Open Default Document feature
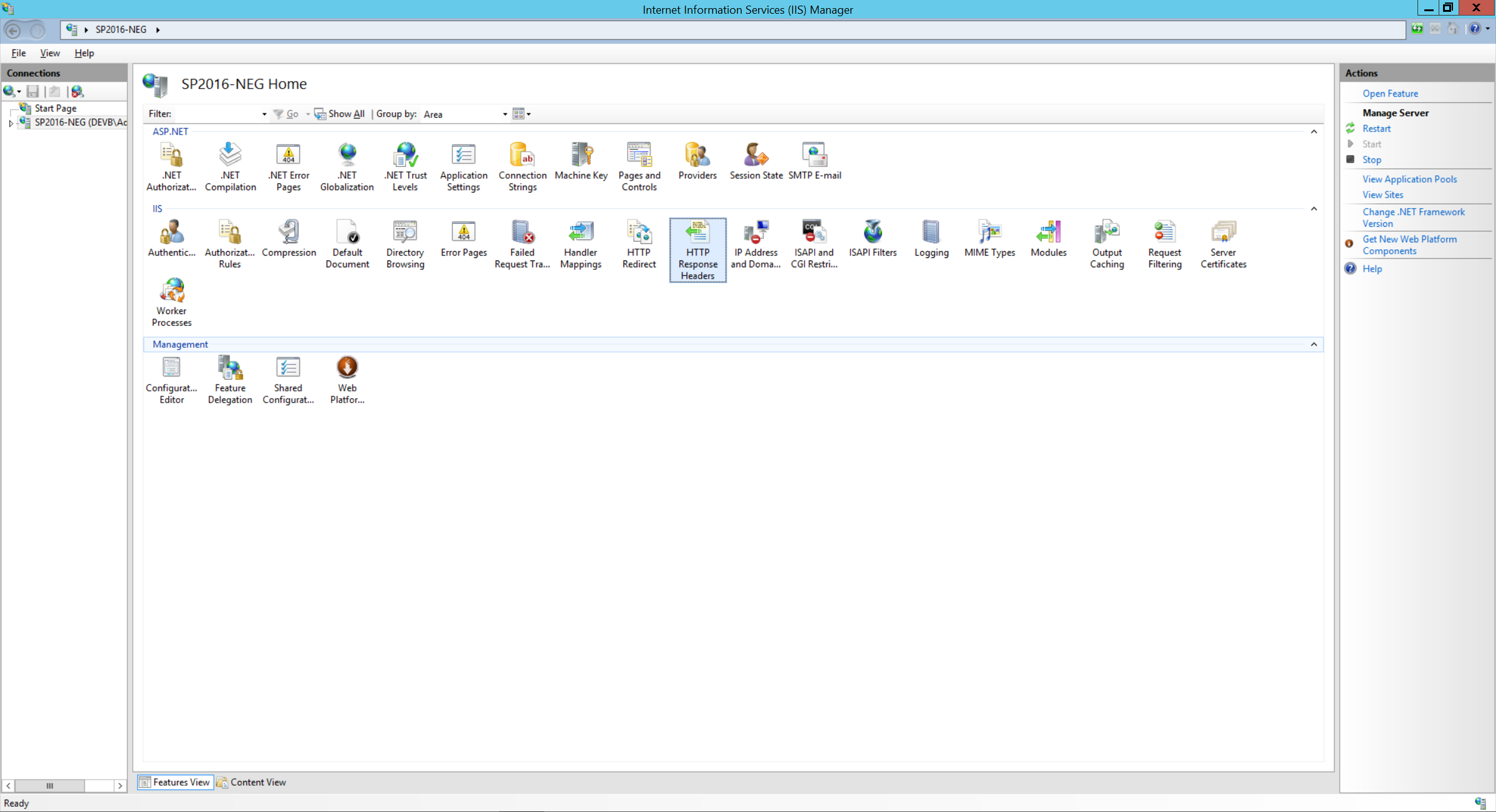The height and width of the screenshot is (812, 1496). (347, 244)
